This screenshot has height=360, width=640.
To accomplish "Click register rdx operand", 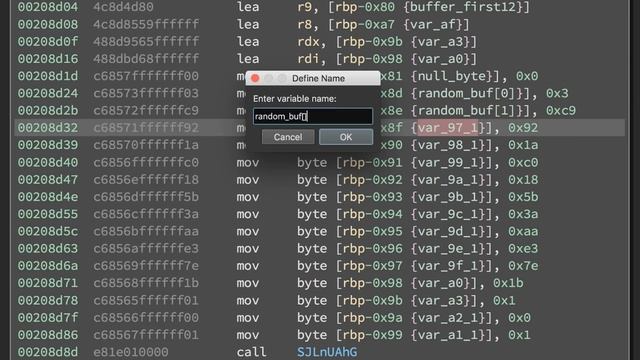I will pyautogui.click(x=308, y=42).
